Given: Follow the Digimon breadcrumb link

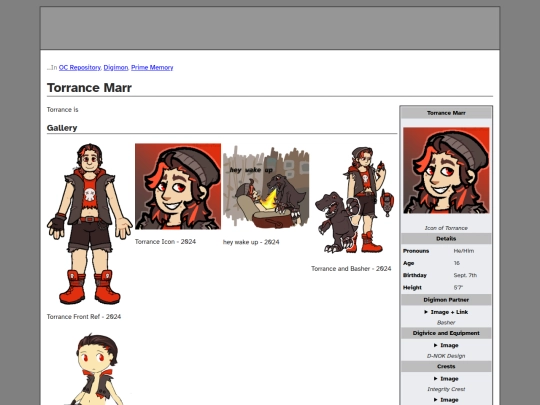Looking at the screenshot, I should click(x=116, y=68).
